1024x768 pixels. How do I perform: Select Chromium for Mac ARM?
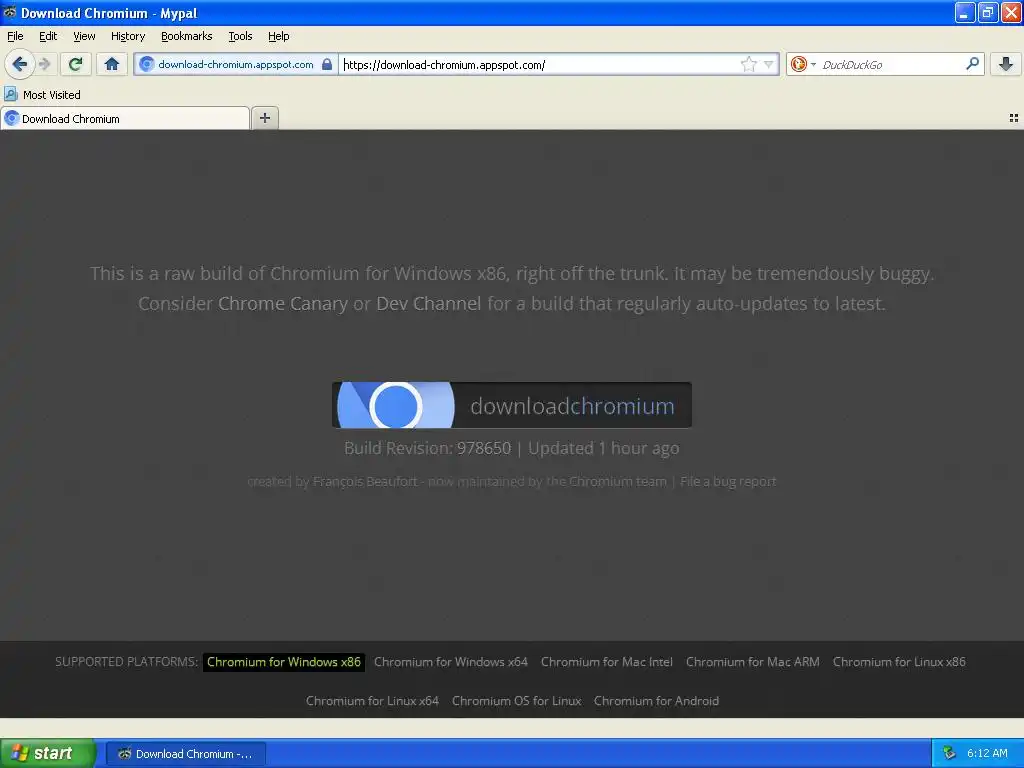(753, 662)
